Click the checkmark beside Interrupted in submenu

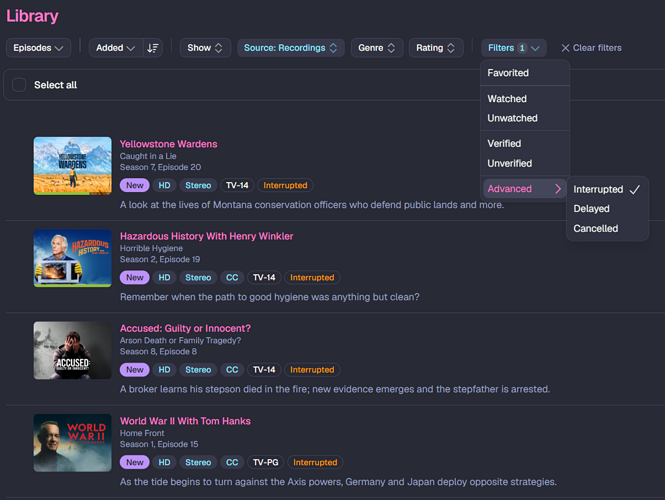coord(634,190)
